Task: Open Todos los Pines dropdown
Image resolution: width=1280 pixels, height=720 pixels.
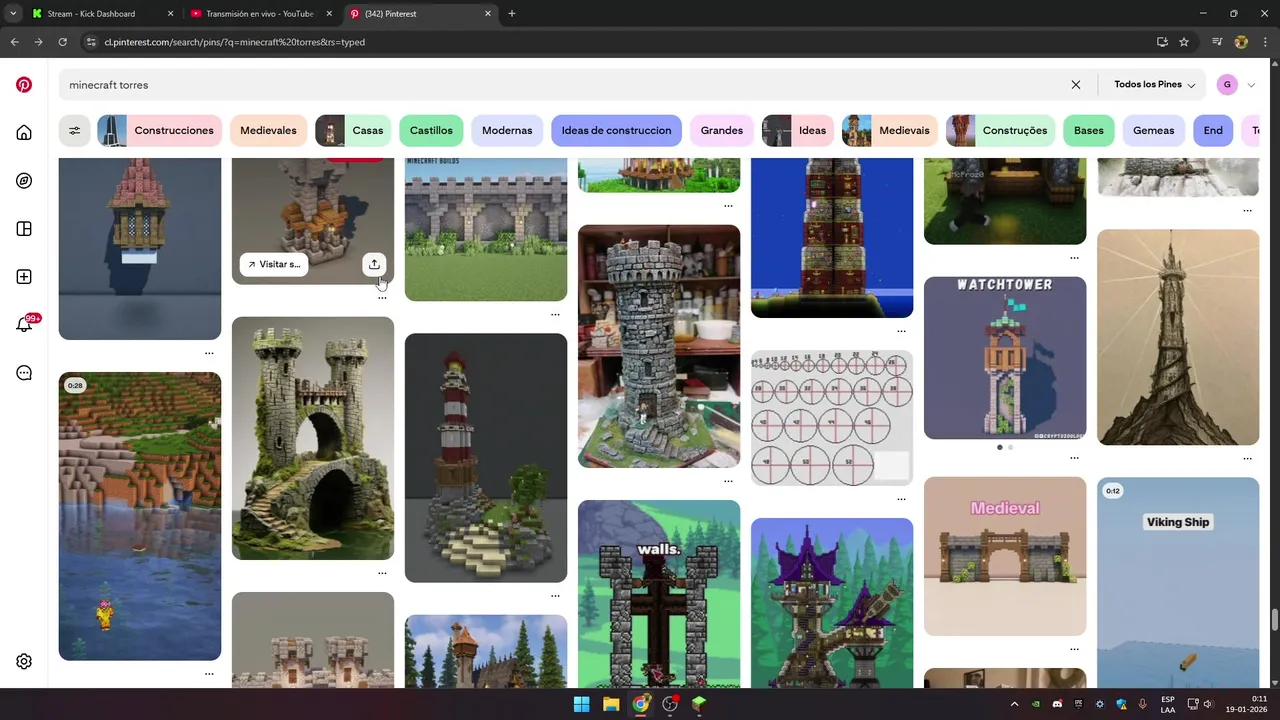Action: click(1155, 85)
